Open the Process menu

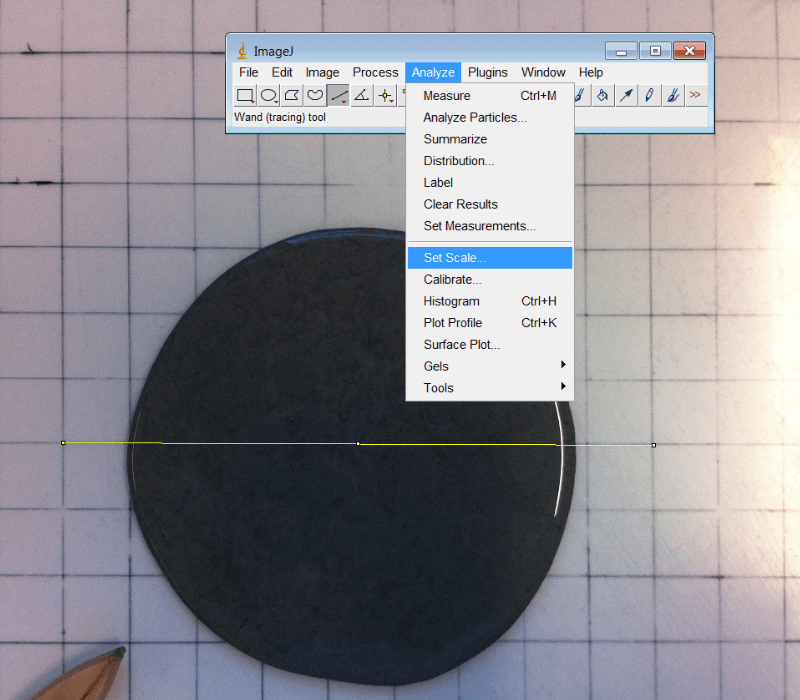pyautogui.click(x=375, y=72)
